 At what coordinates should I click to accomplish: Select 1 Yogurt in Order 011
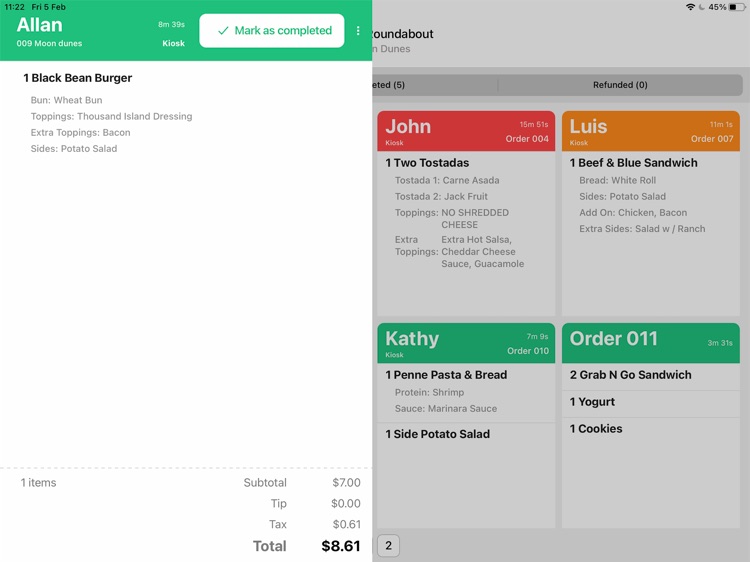592,402
